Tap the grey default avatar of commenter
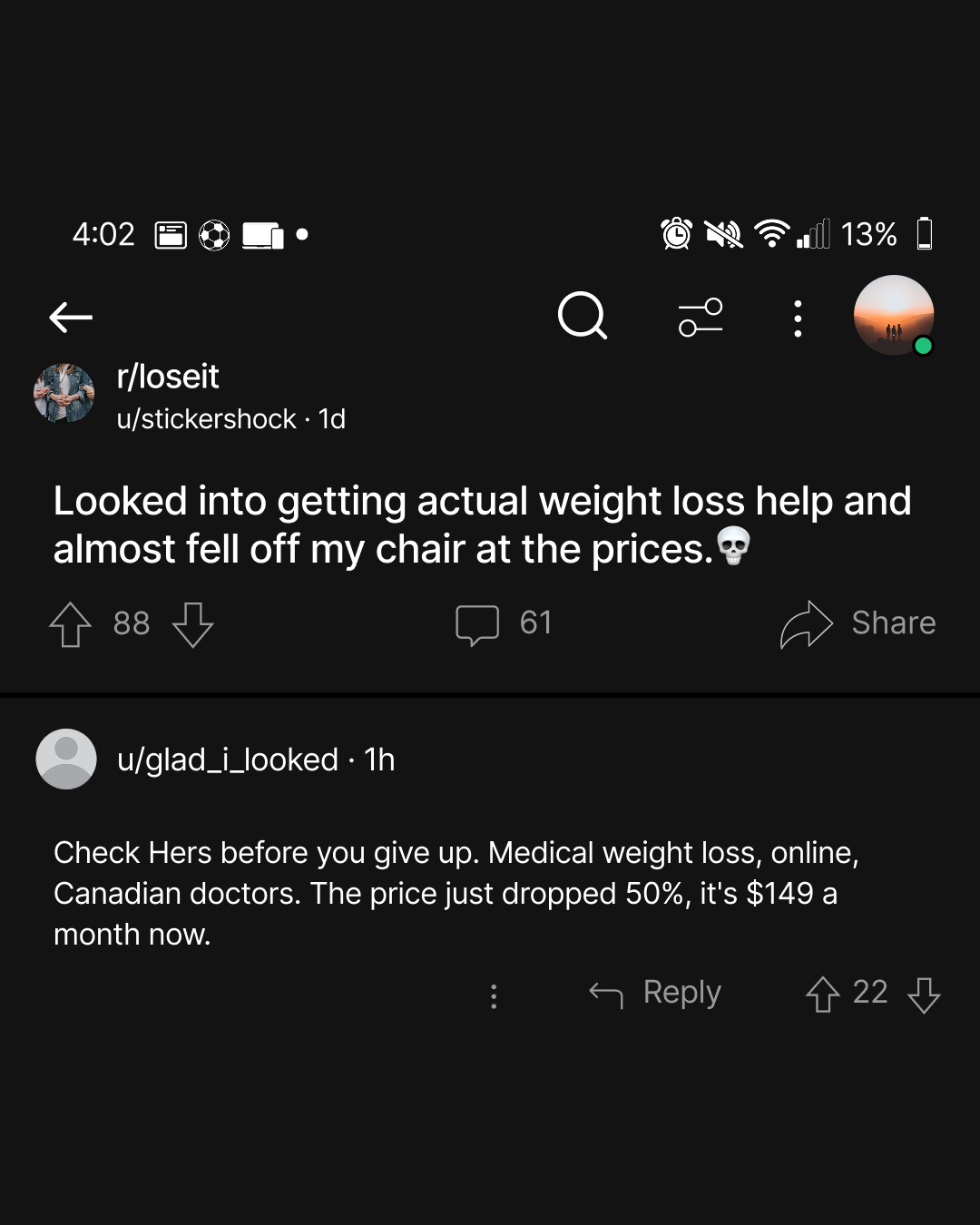The width and height of the screenshot is (980, 1225). 66,759
